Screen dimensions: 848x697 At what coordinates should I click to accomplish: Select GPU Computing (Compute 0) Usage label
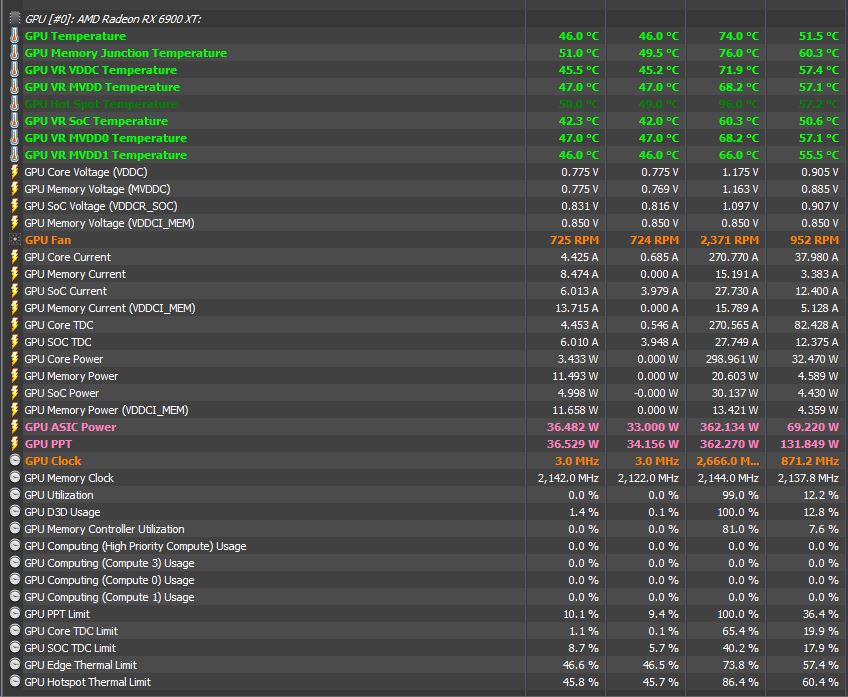tap(109, 580)
